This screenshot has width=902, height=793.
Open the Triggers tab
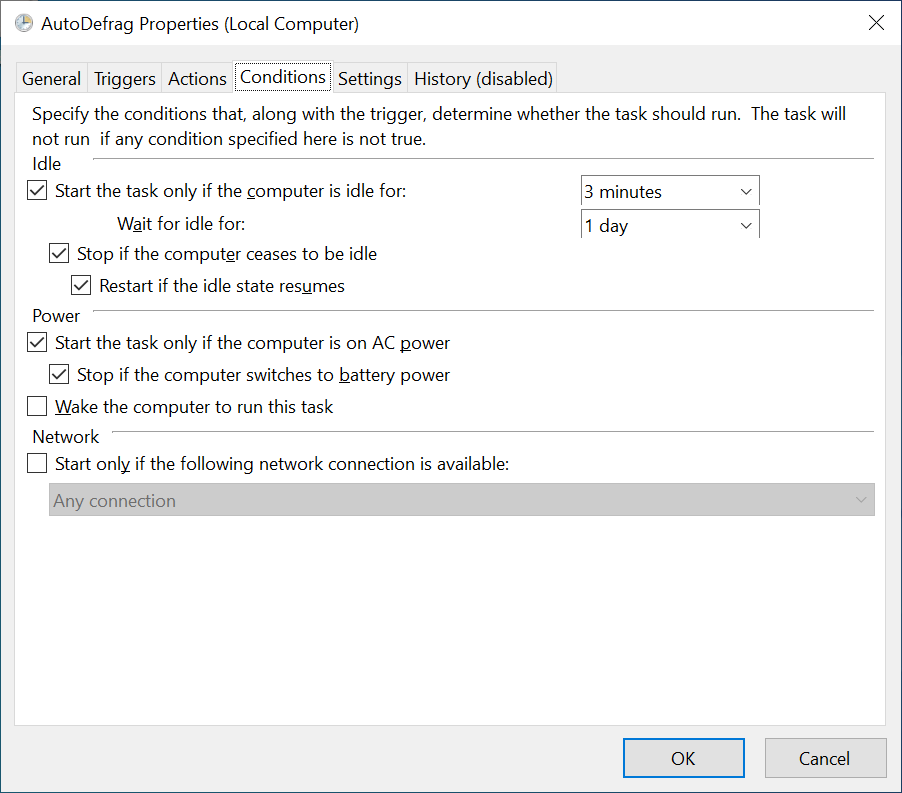(125, 78)
